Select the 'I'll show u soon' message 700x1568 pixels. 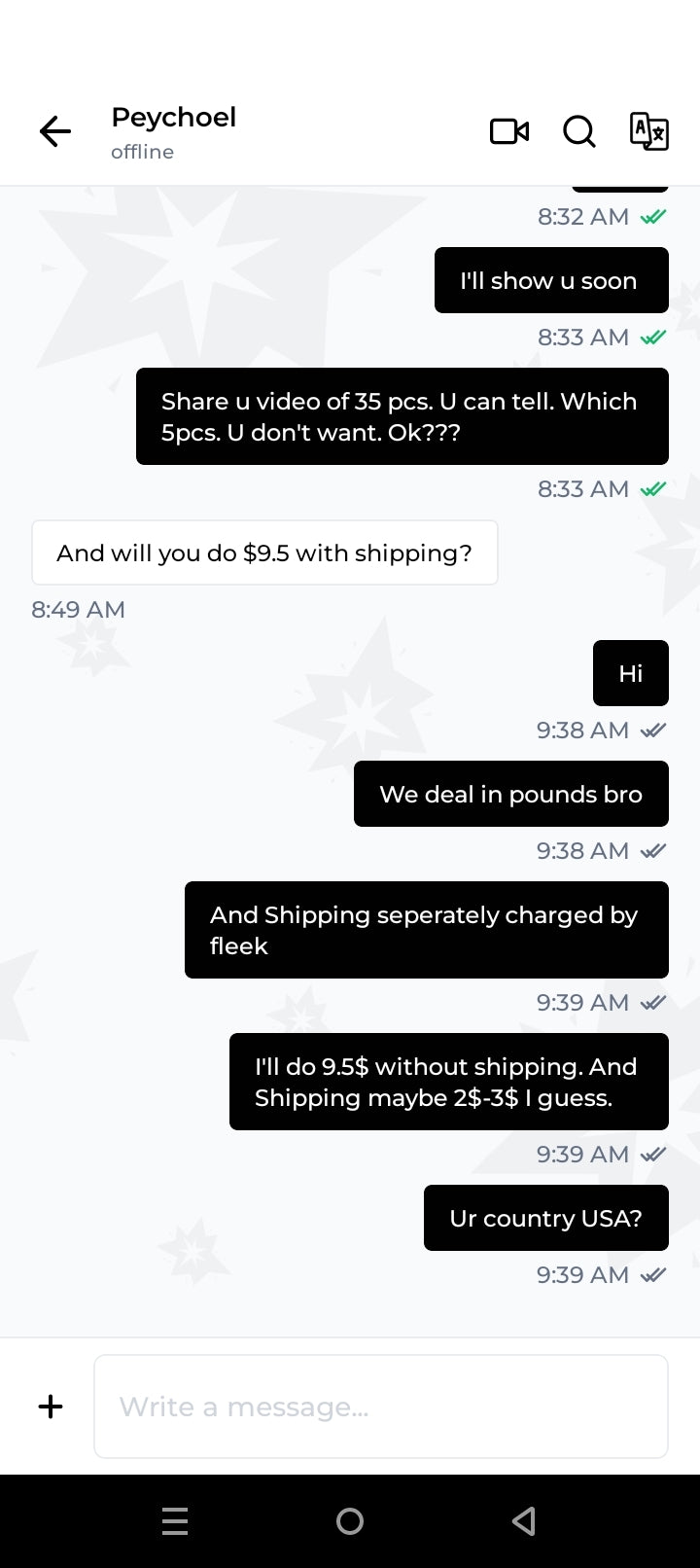[551, 280]
